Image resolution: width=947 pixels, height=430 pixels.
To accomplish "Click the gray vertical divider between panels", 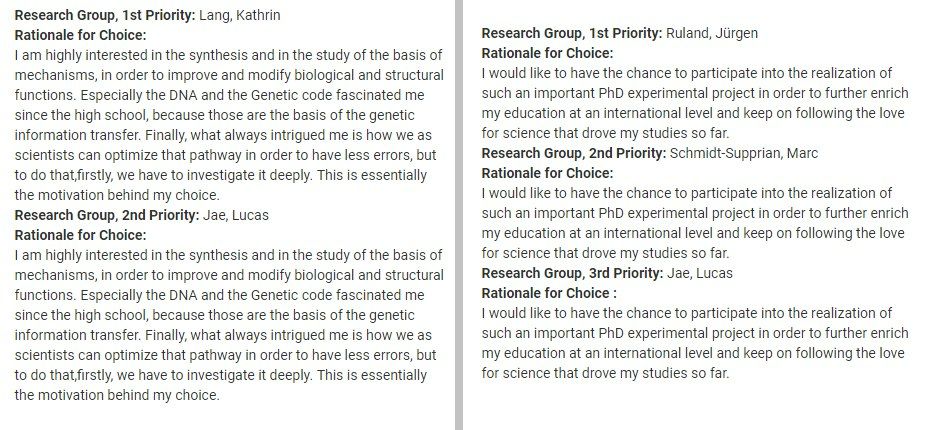I will pos(459,215).
